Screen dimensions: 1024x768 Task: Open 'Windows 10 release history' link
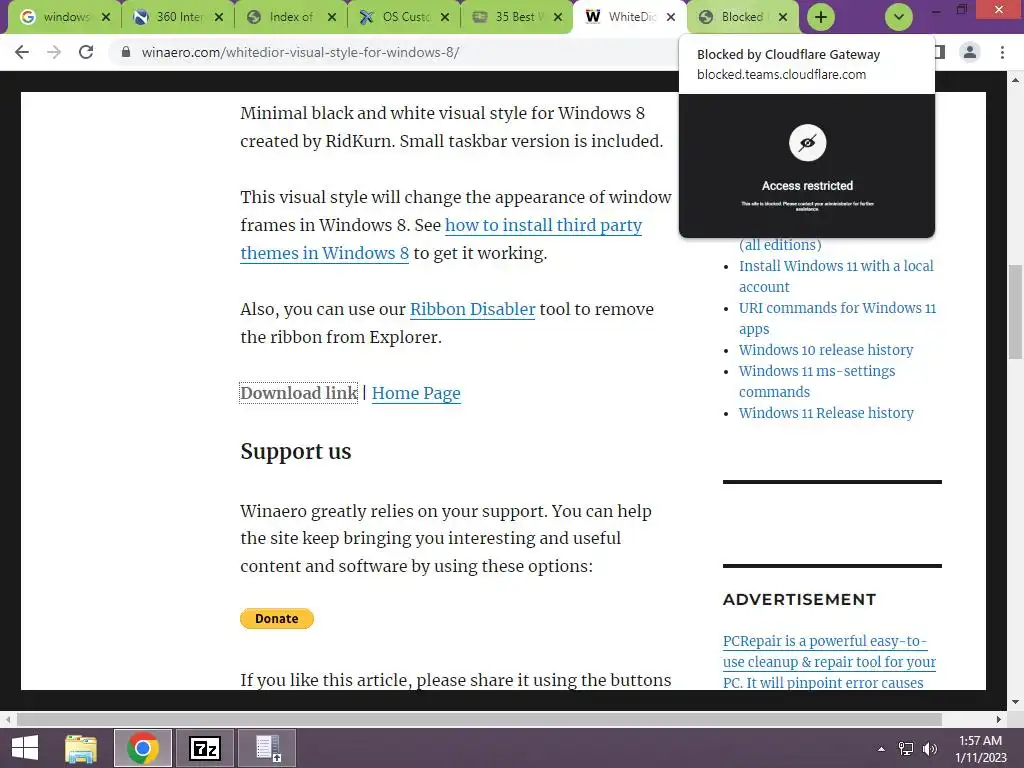point(825,350)
